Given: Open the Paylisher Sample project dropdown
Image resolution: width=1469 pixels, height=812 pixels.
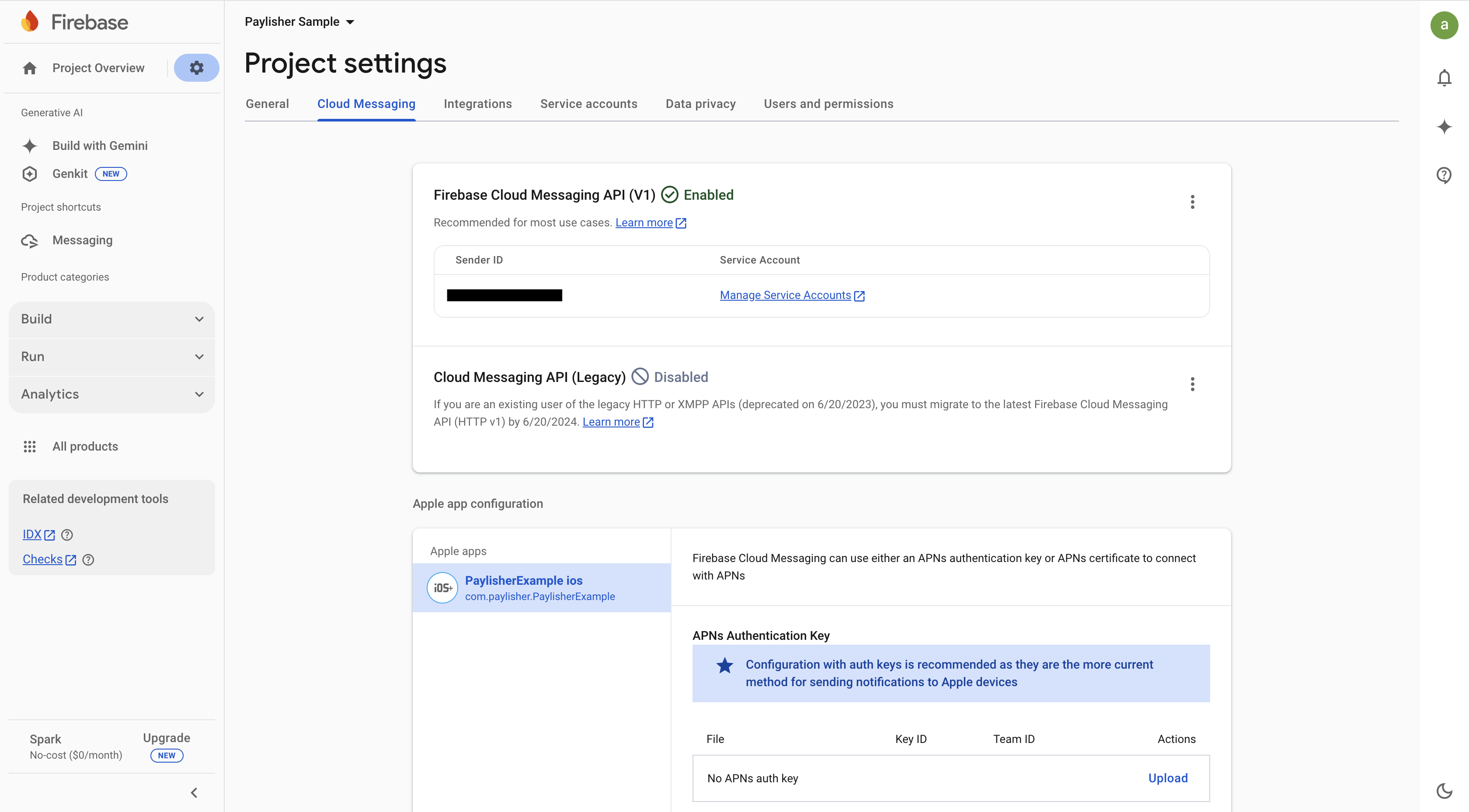Looking at the screenshot, I should pyautogui.click(x=299, y=22).
